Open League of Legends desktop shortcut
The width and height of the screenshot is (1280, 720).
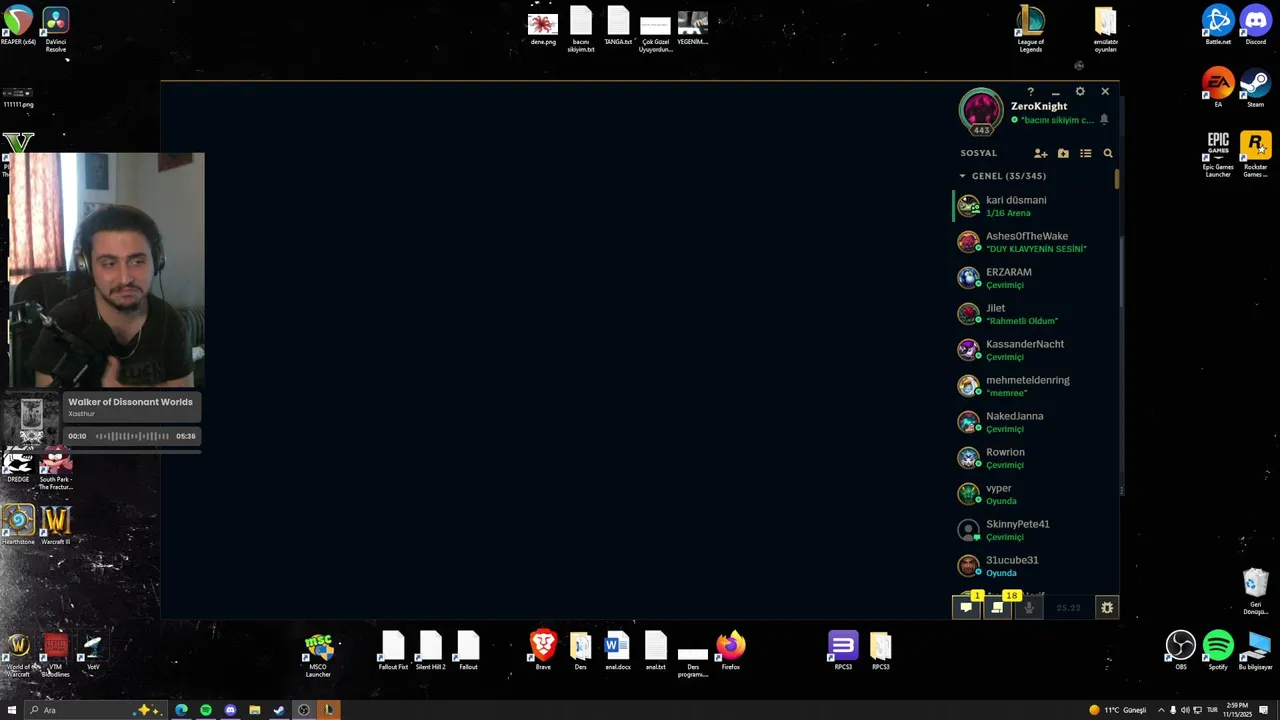(x=1030, y=29)
